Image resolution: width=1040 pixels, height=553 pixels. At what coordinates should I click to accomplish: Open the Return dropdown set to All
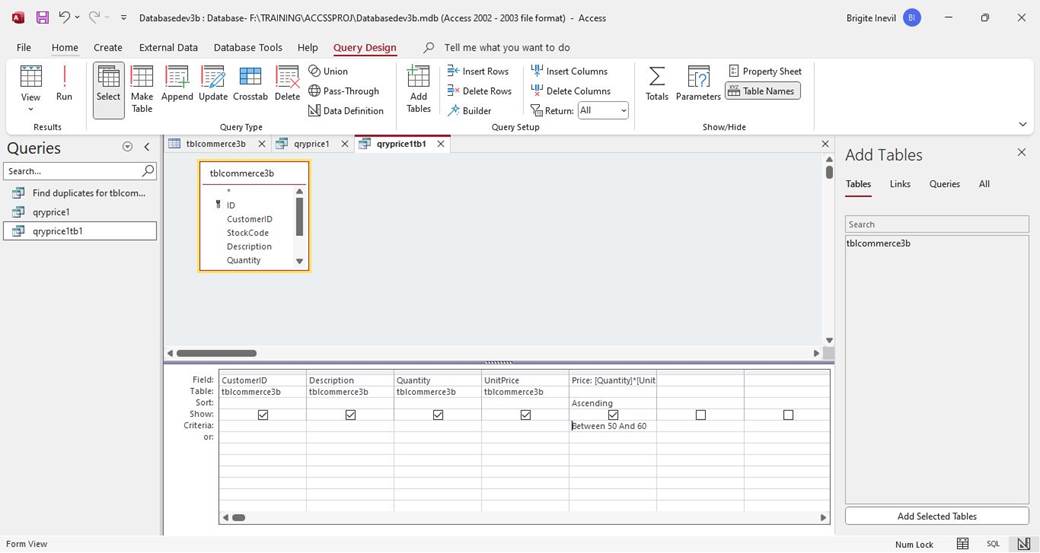[x=603, y=111]
